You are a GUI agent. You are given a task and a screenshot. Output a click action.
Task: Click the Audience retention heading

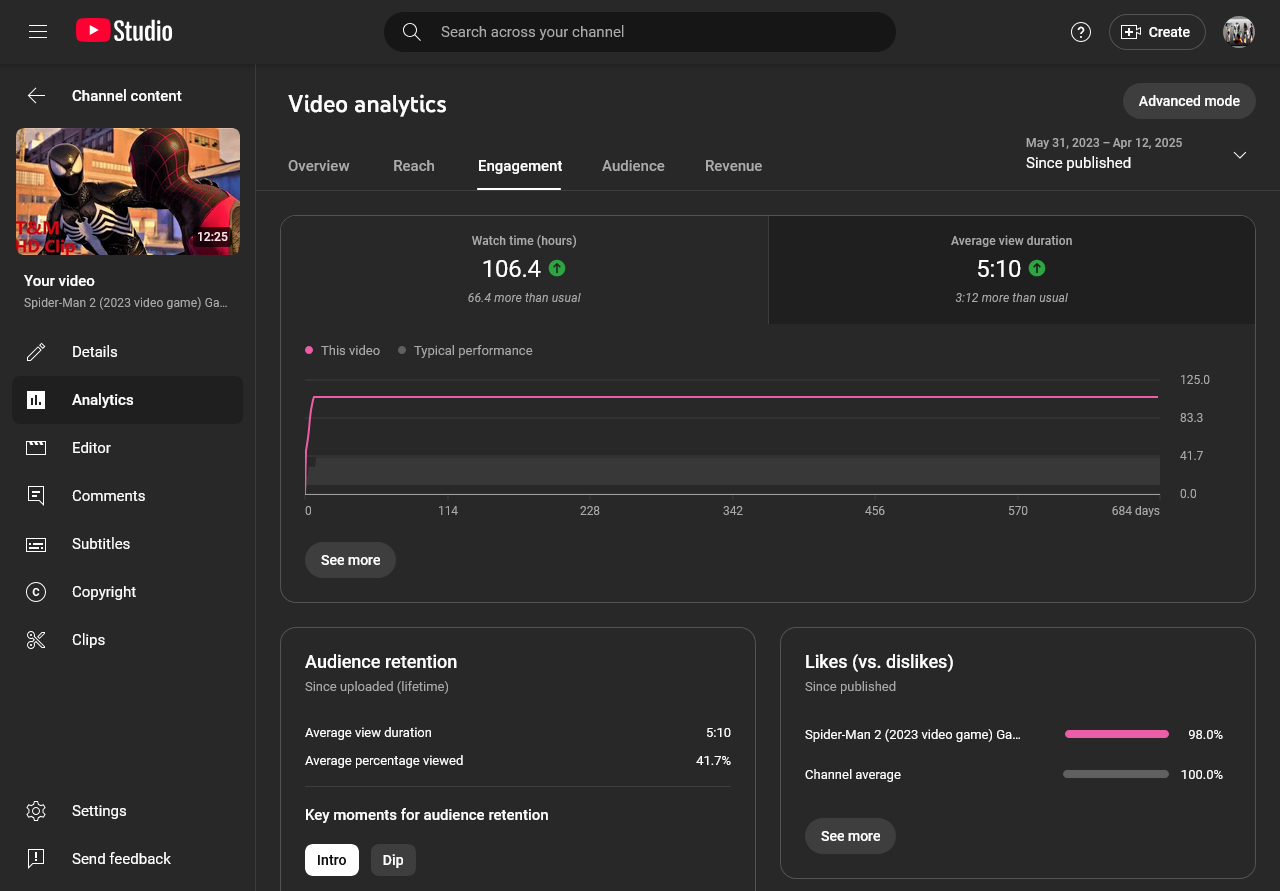tap(381, 662)
